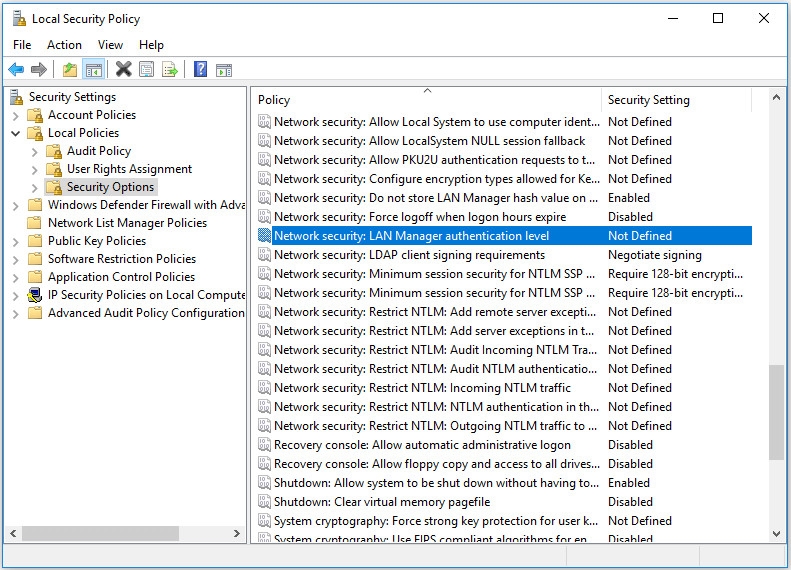Select 'LAN Manager authentication level' policy row
This screenshot has width=791, height=570.
coord(504,236)
